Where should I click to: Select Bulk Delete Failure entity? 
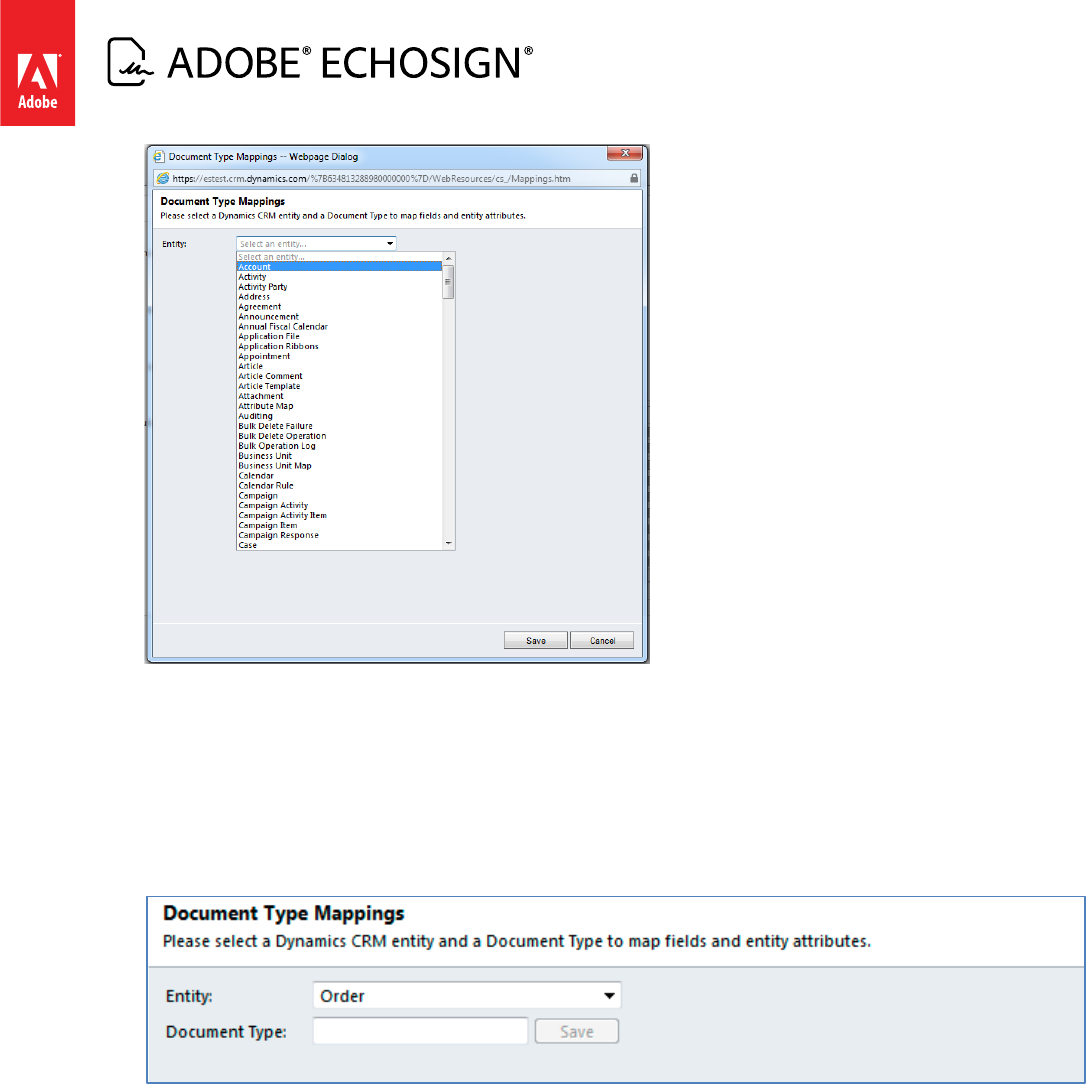tap(339, 426)
